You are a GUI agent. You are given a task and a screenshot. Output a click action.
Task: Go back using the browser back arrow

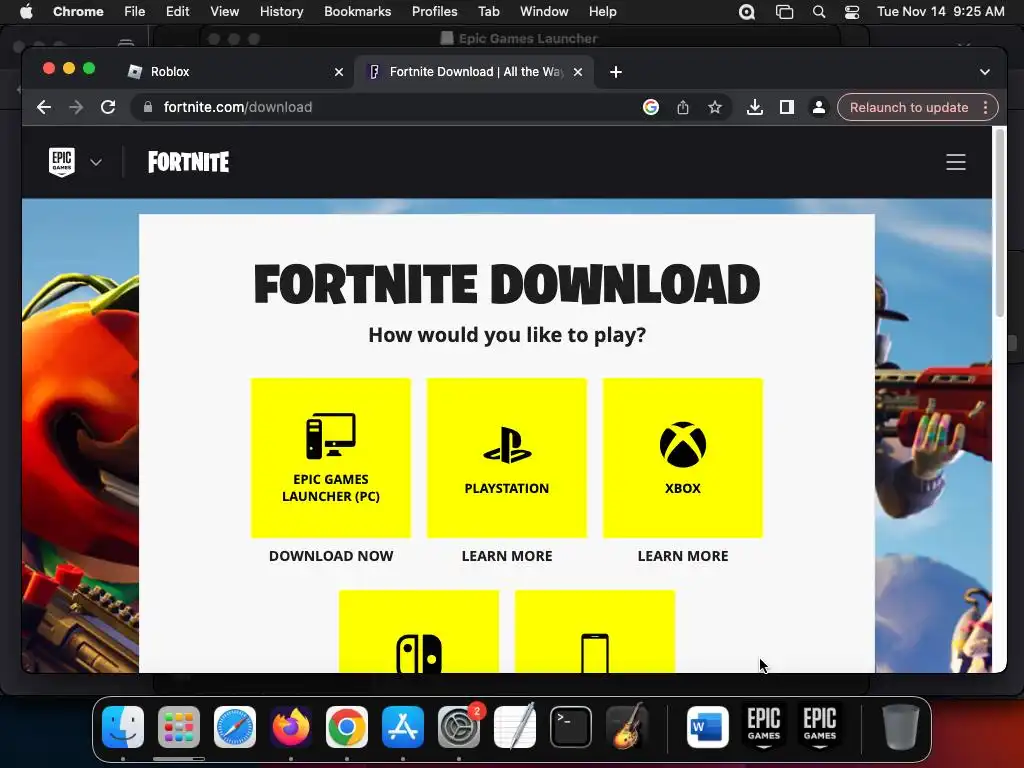pos(44,107)
